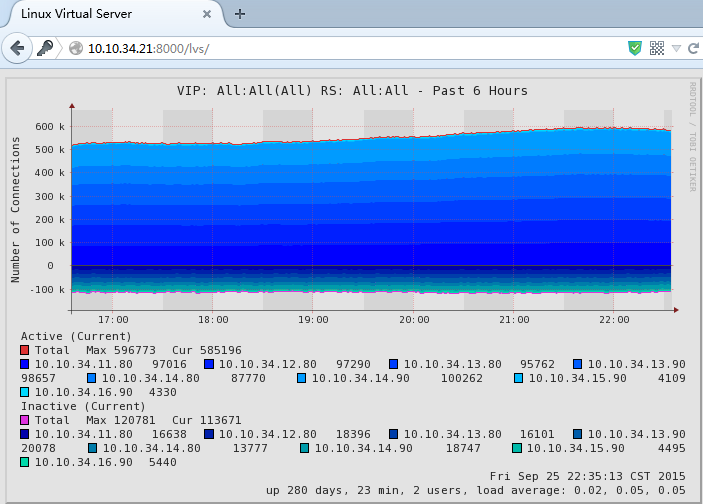Image resolution: width=703 pixels, height=504 pixels.
Task: Click the globe site icon beside URL
Action: click(x=76, y=48)
